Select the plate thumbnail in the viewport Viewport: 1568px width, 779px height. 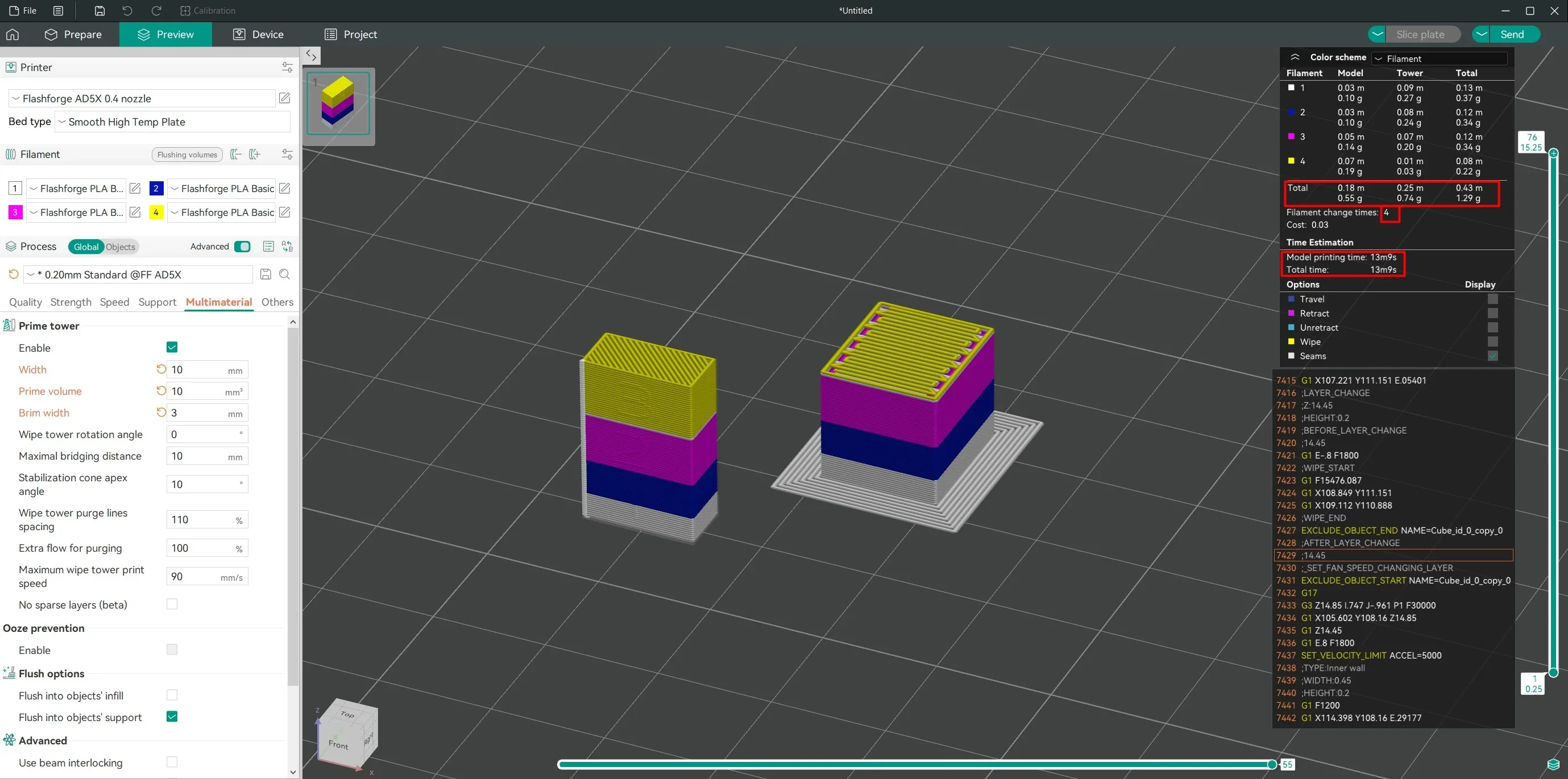(338, 105)
